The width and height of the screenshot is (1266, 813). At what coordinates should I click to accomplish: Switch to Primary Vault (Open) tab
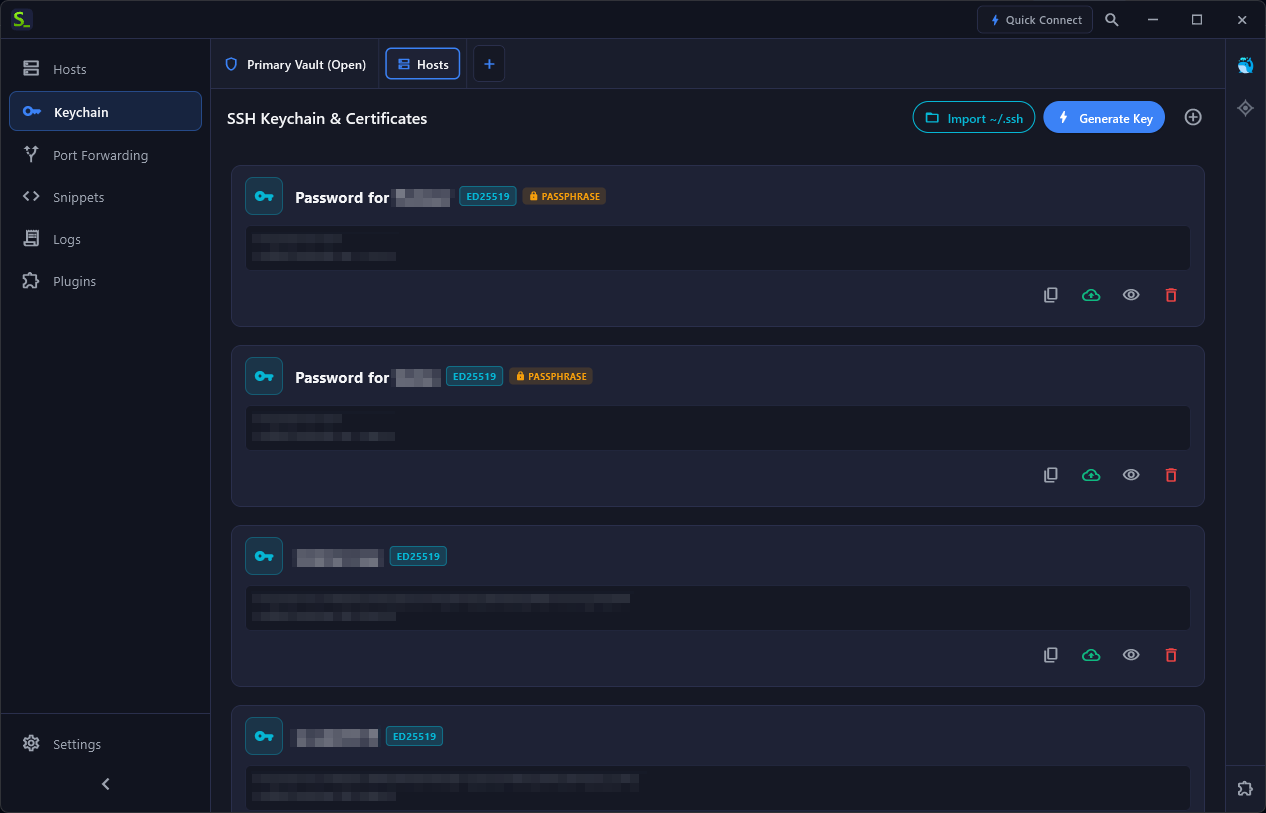tap(295, 64)
